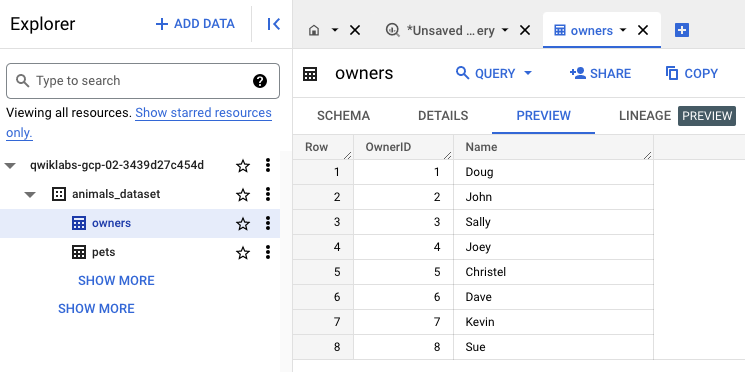Focus the Type to search field
This screenshot has width=745, height=372.
[143, 81]
